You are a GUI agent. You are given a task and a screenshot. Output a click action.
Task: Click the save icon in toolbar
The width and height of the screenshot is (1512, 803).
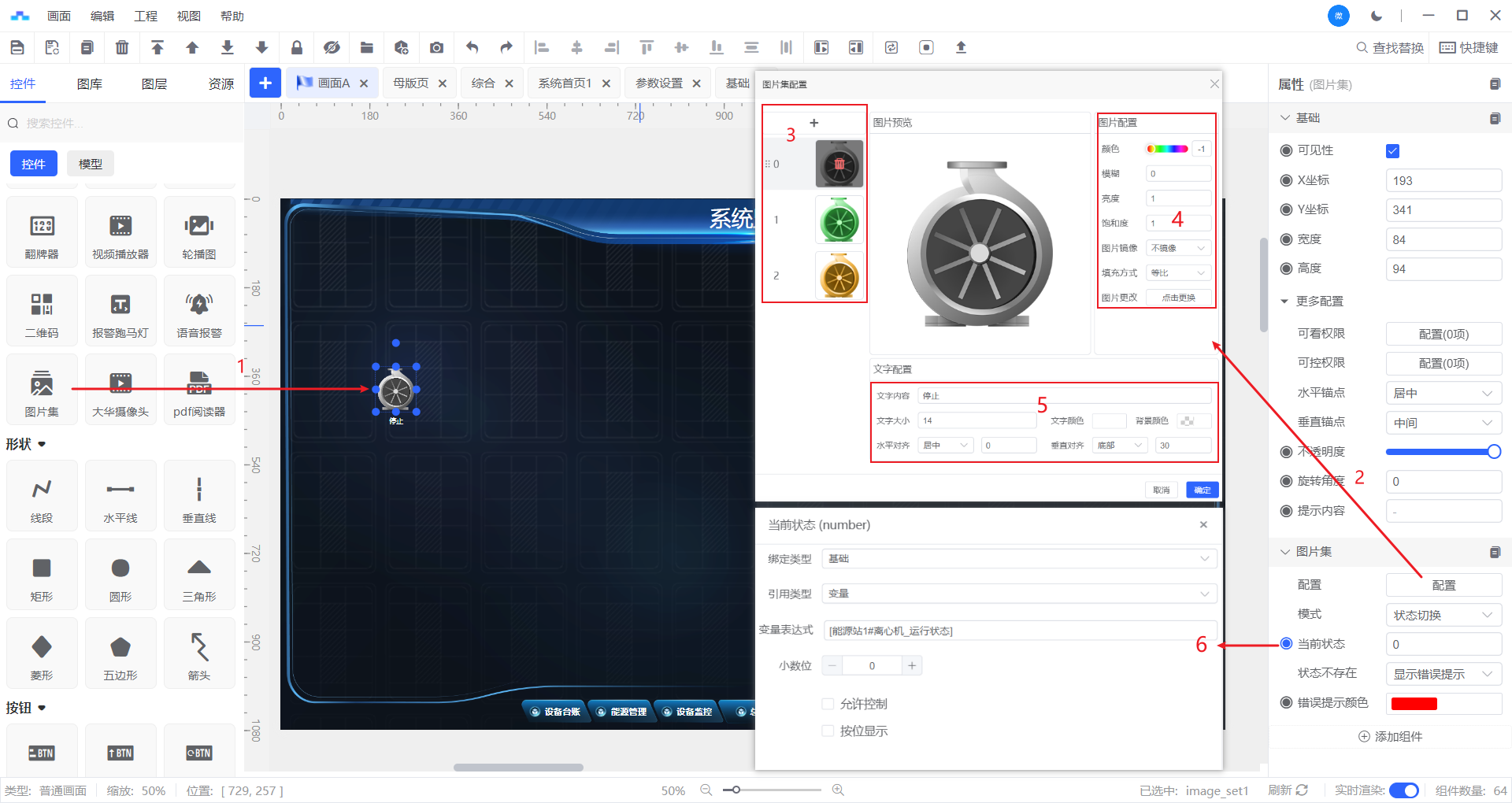(17, 47)
